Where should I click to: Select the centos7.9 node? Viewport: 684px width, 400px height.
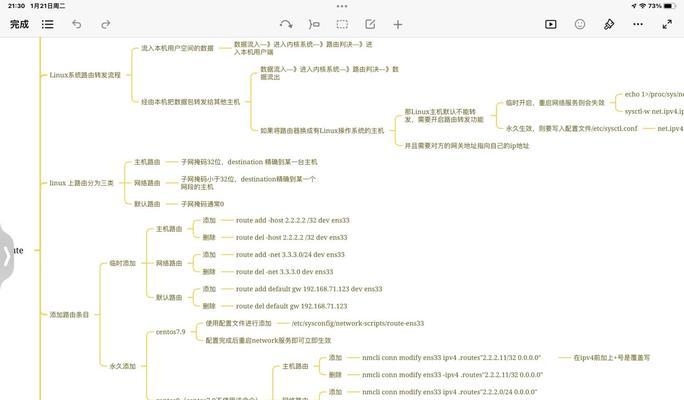point(171,332)
